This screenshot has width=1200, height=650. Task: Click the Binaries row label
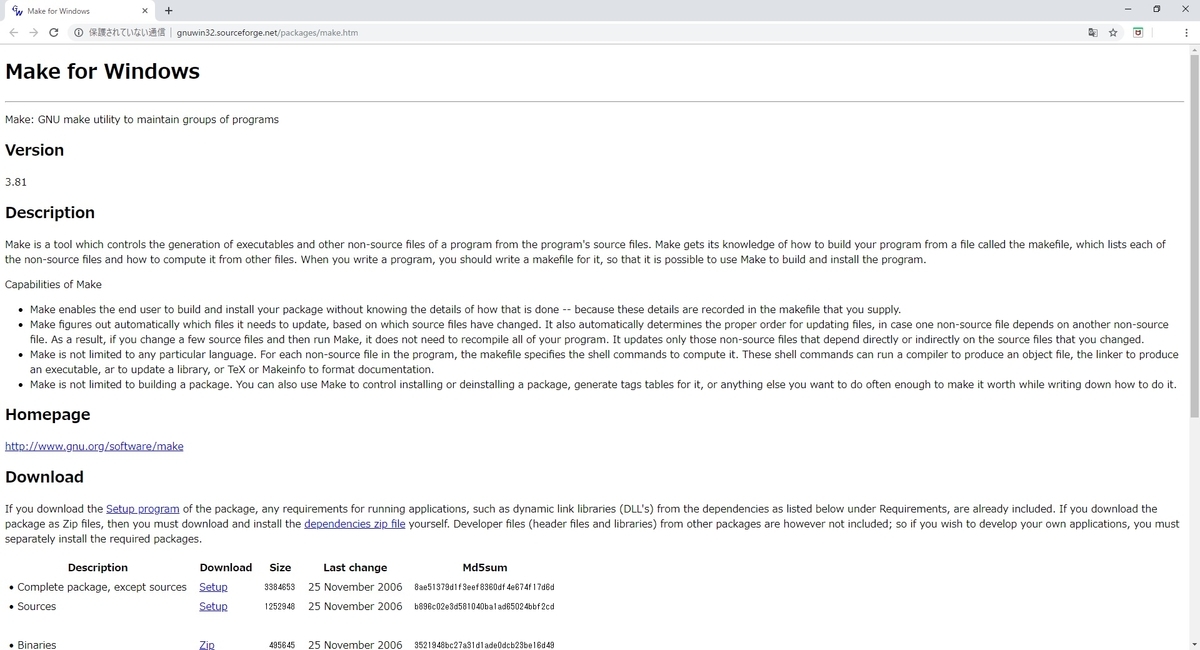37,644
